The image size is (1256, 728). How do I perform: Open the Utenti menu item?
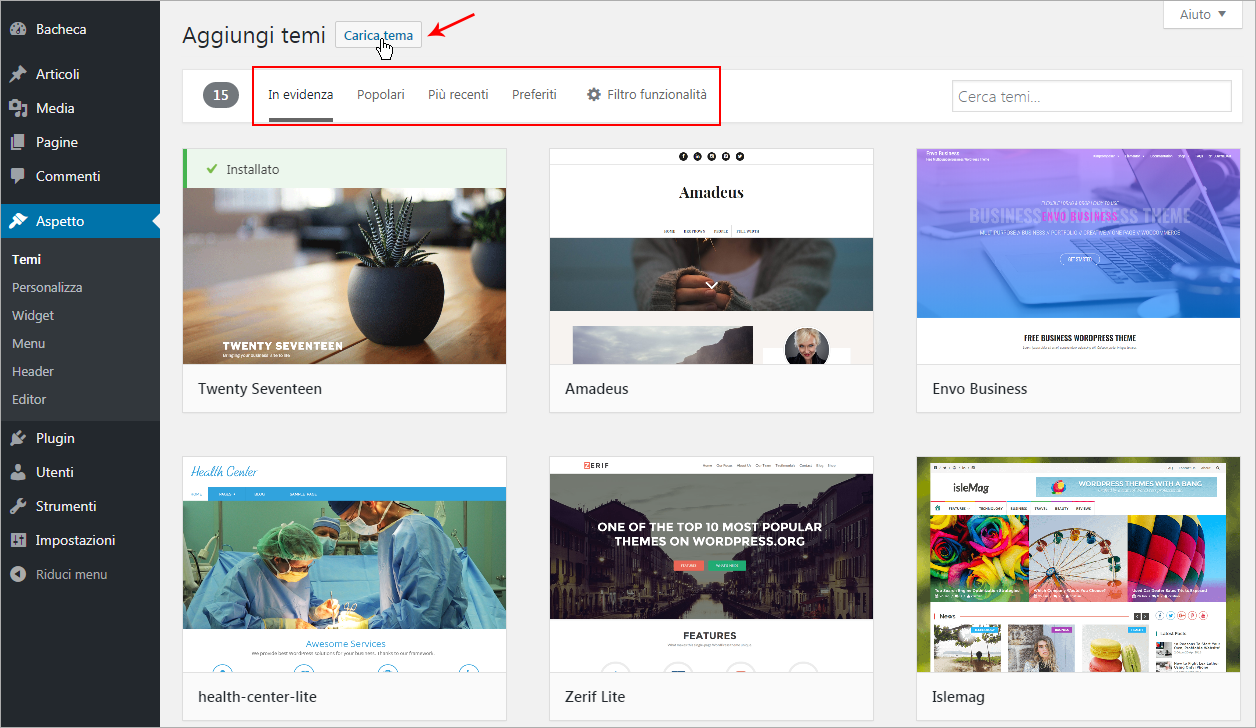click(x=80, y=472)
